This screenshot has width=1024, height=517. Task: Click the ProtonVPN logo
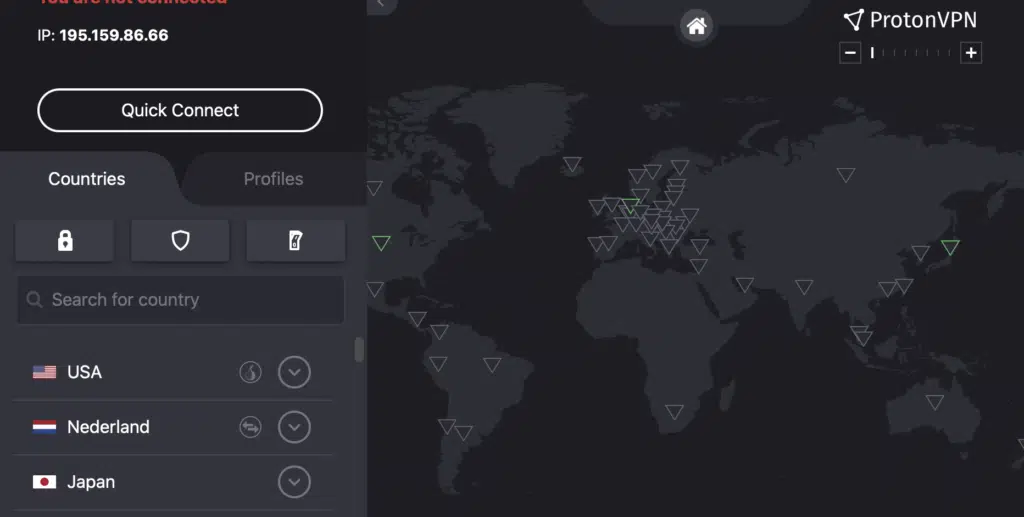click(x=910, y=20)
